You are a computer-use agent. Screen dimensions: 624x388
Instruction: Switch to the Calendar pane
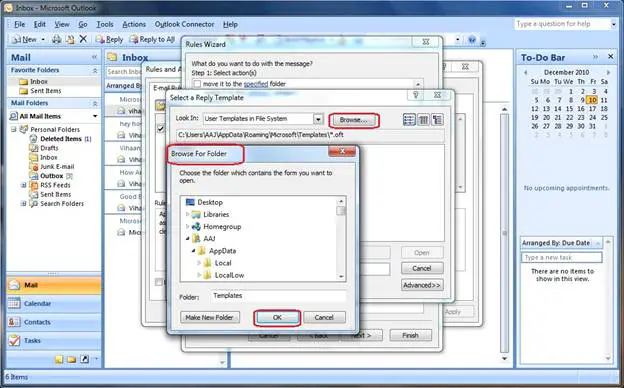point(54,304)
